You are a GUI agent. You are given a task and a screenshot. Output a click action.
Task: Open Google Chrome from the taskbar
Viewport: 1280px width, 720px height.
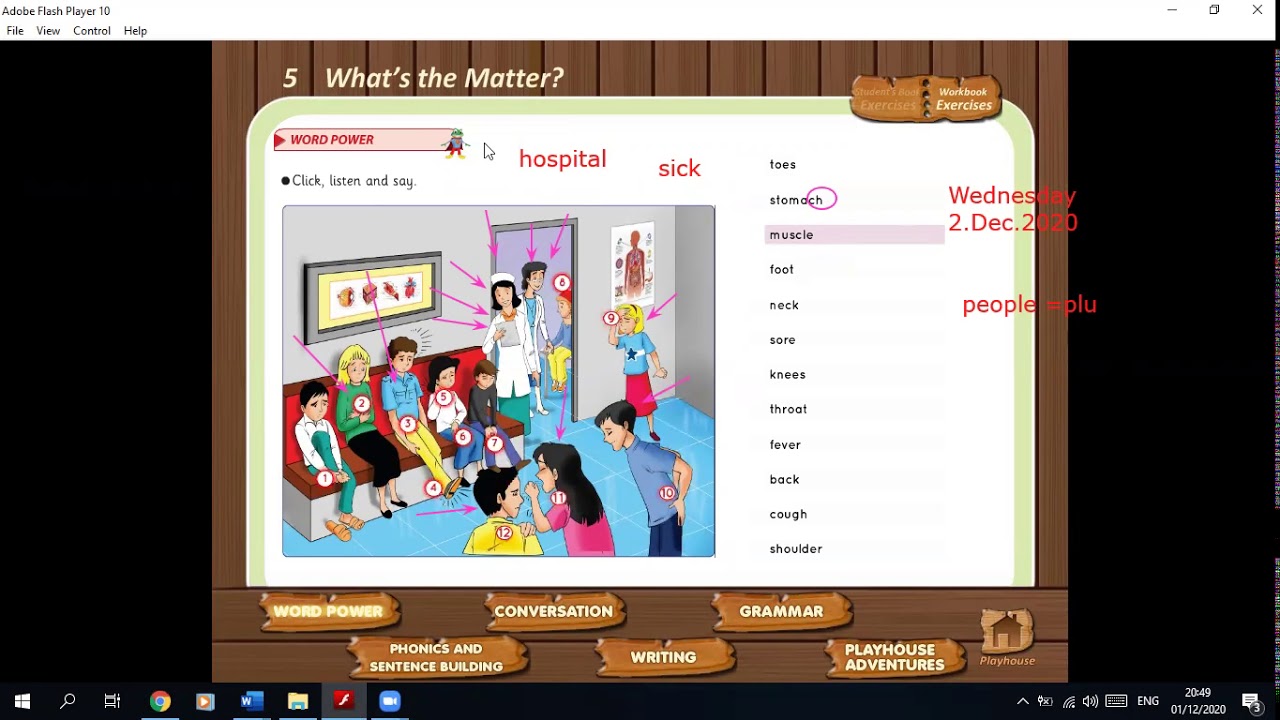pos(160,701)
